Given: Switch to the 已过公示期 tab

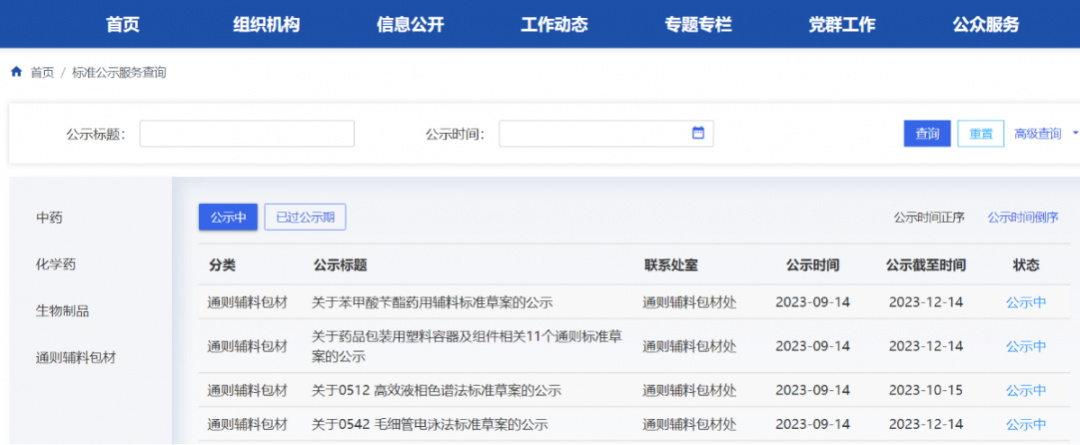Looking at the screenshot, I should (305, 217).
